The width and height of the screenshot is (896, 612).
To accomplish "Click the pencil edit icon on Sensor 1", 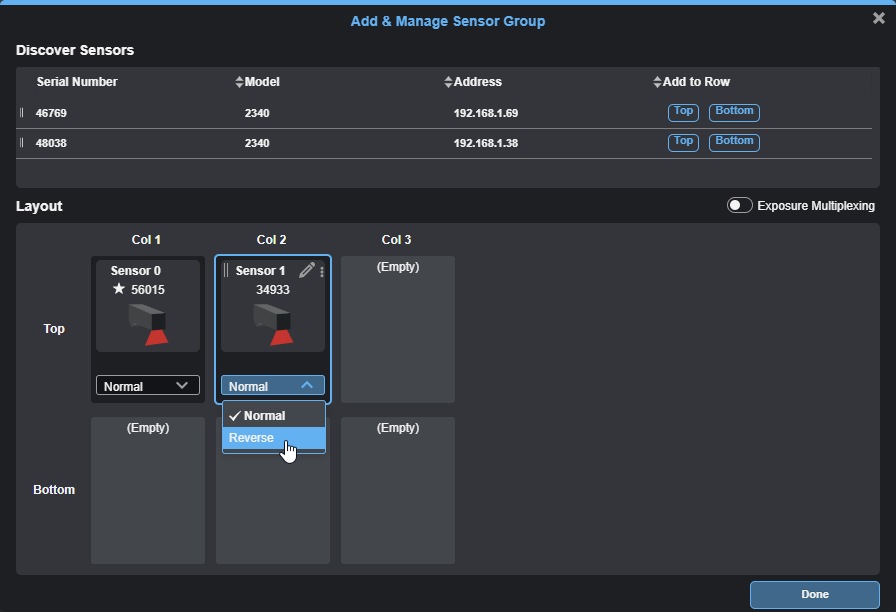I will click(307, 270).
